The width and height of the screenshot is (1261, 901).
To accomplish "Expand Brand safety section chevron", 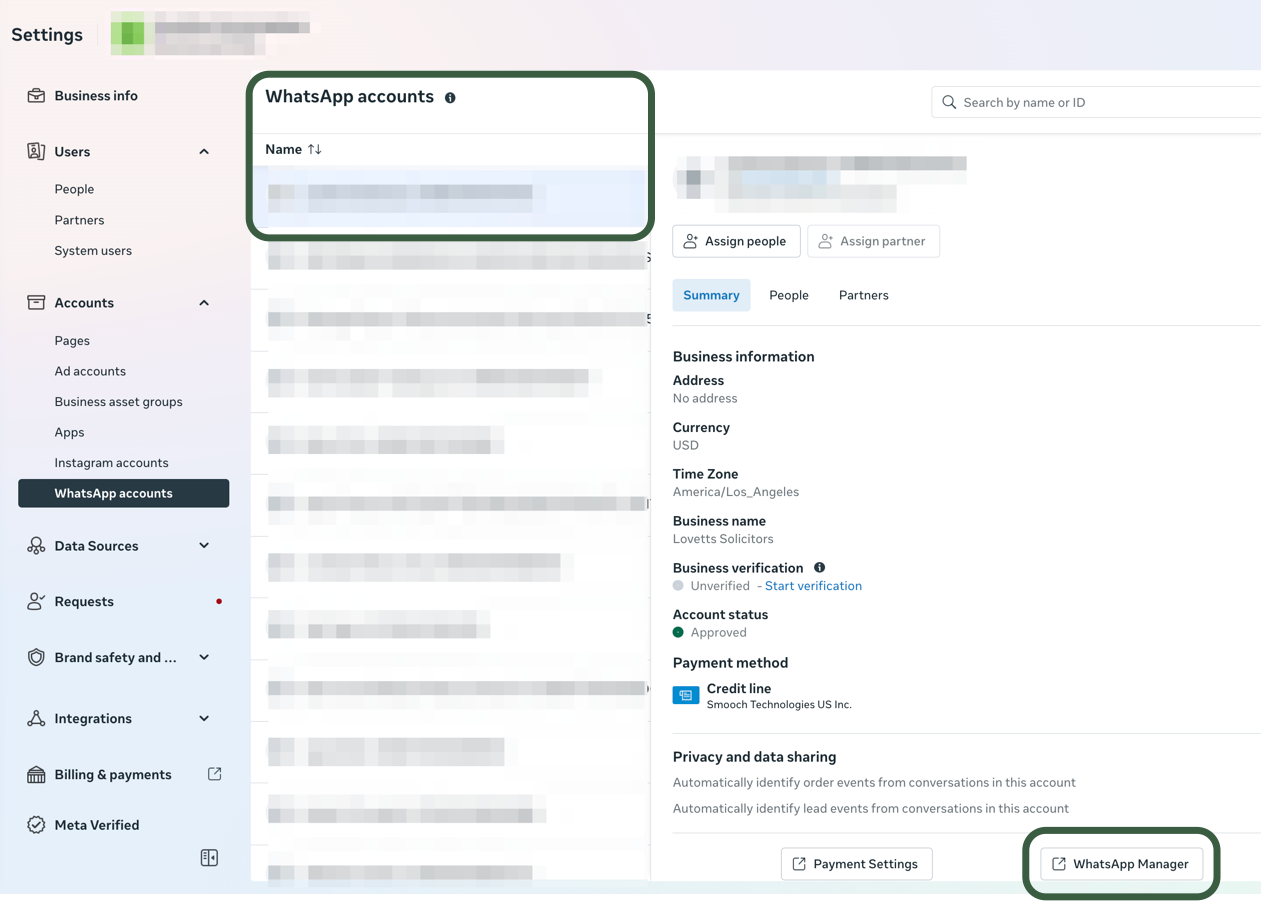I will 204,658.
